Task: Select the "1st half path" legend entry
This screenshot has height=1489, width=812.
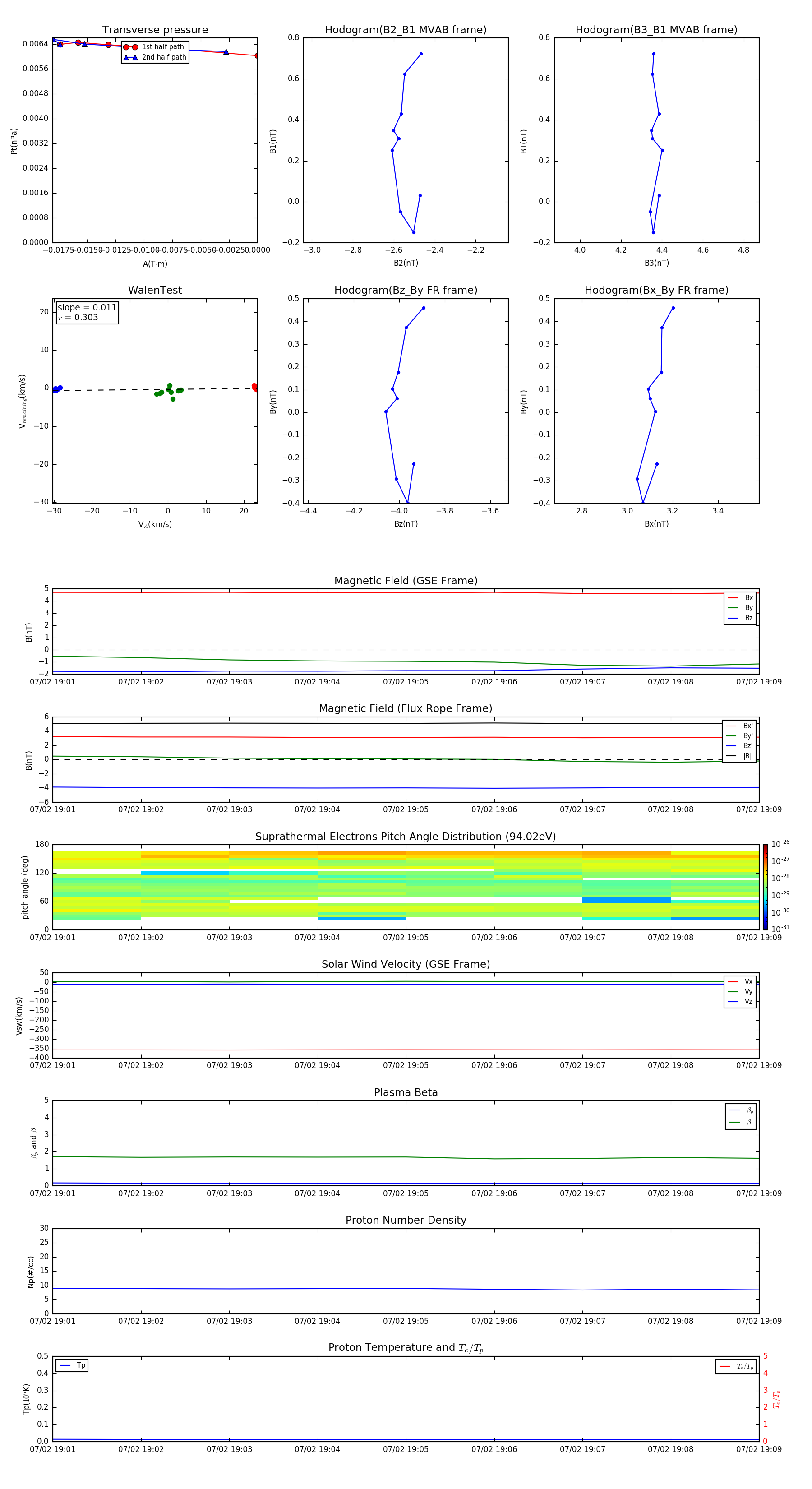Action: (154, 47)
